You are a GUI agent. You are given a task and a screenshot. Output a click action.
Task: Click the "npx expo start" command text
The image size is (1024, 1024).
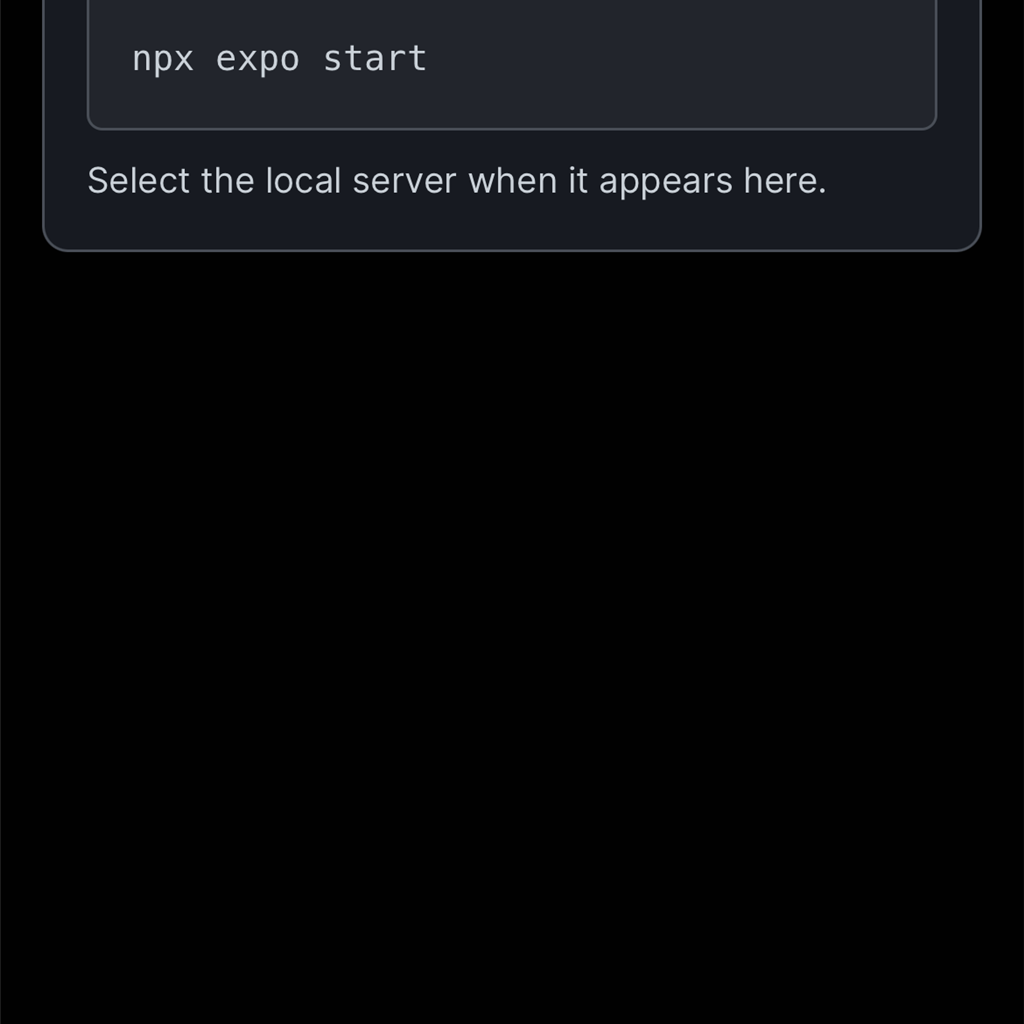click(280, 59)
